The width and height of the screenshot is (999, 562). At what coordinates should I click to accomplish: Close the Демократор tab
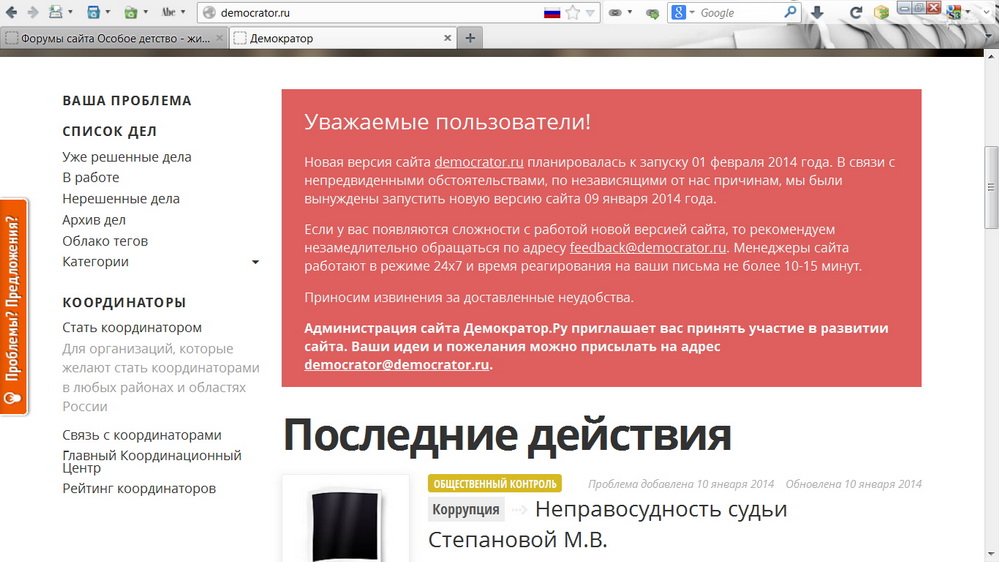click(448, 38)
